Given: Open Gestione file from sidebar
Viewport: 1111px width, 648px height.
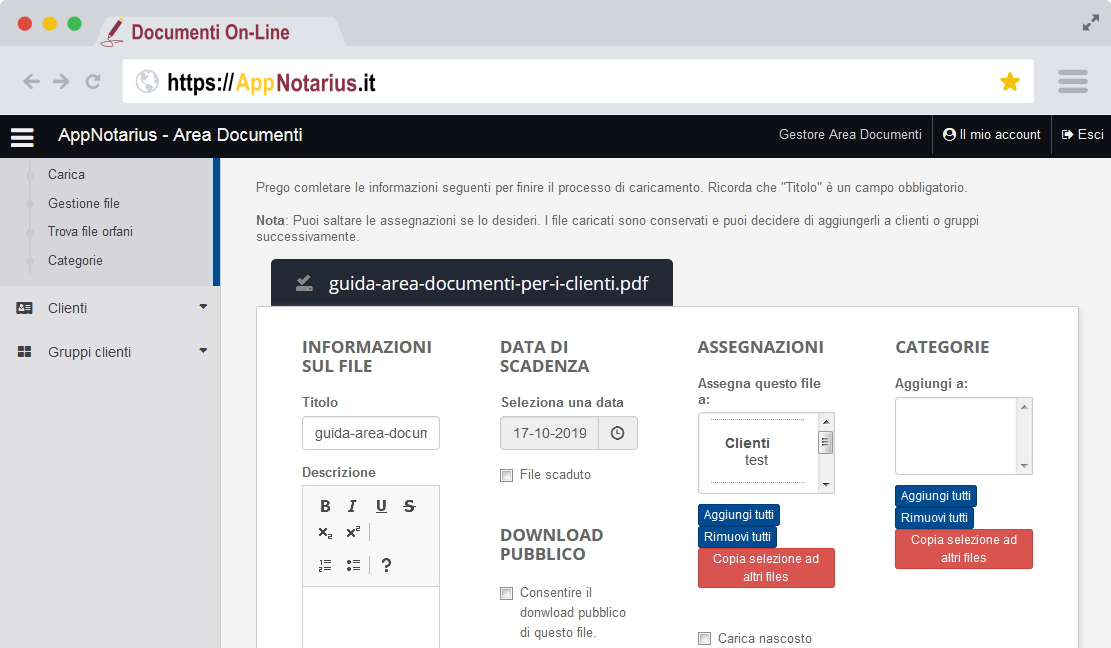Looking at the screenshot, I should pos(84,203).
